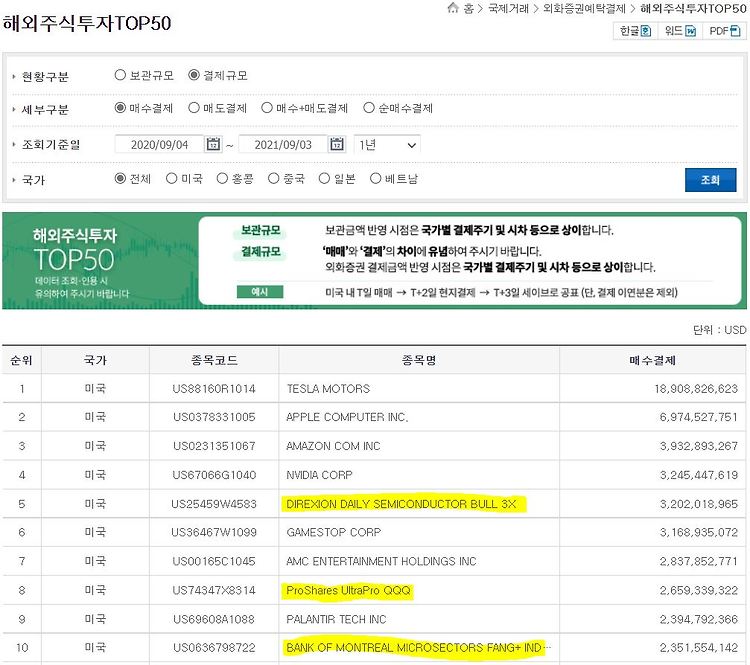750x665 pixels.
Task: Click AMAZON COM INC row name
Action: (x=333, y=446)
